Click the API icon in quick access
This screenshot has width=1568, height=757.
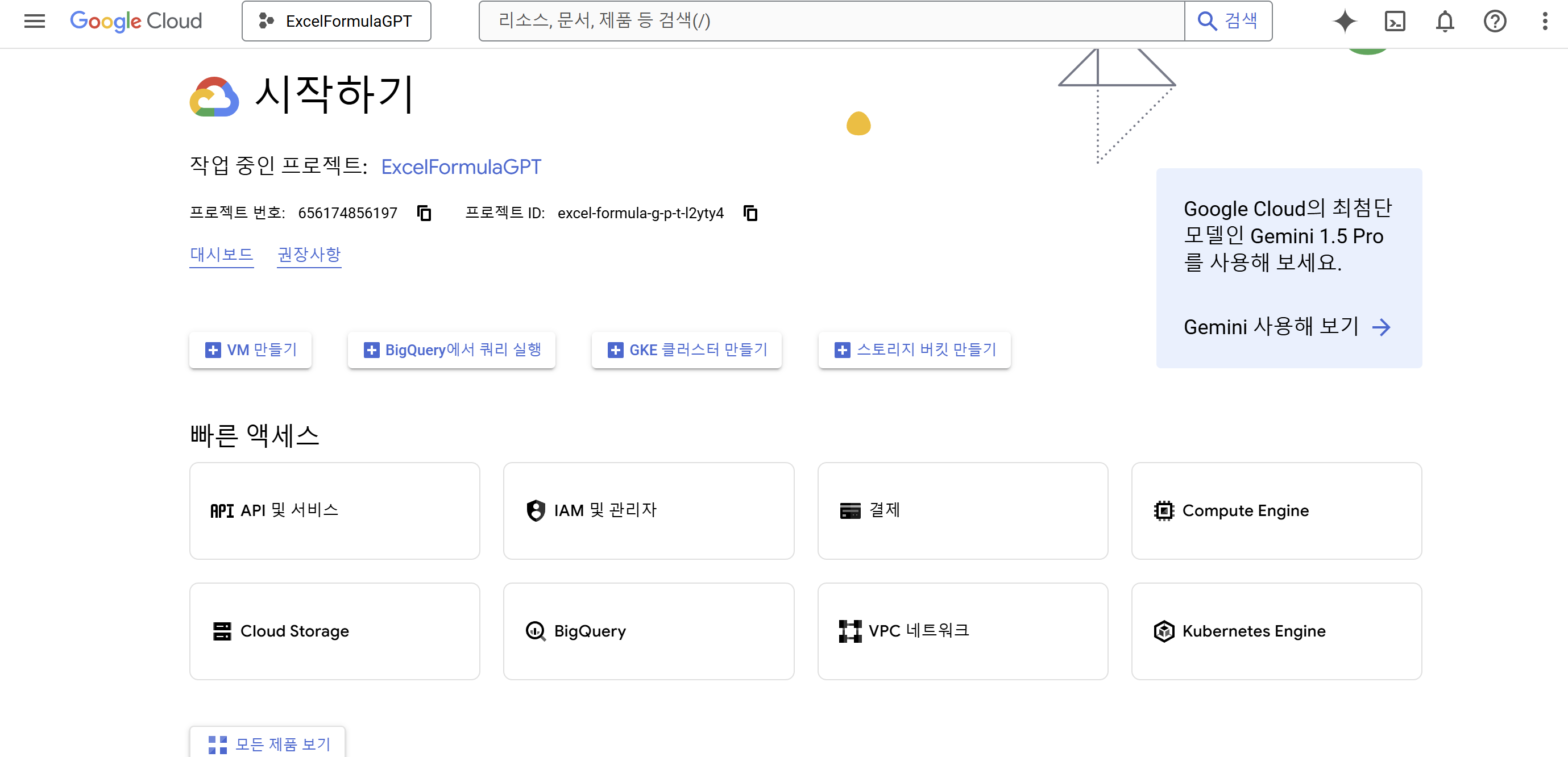click(222, 510)
